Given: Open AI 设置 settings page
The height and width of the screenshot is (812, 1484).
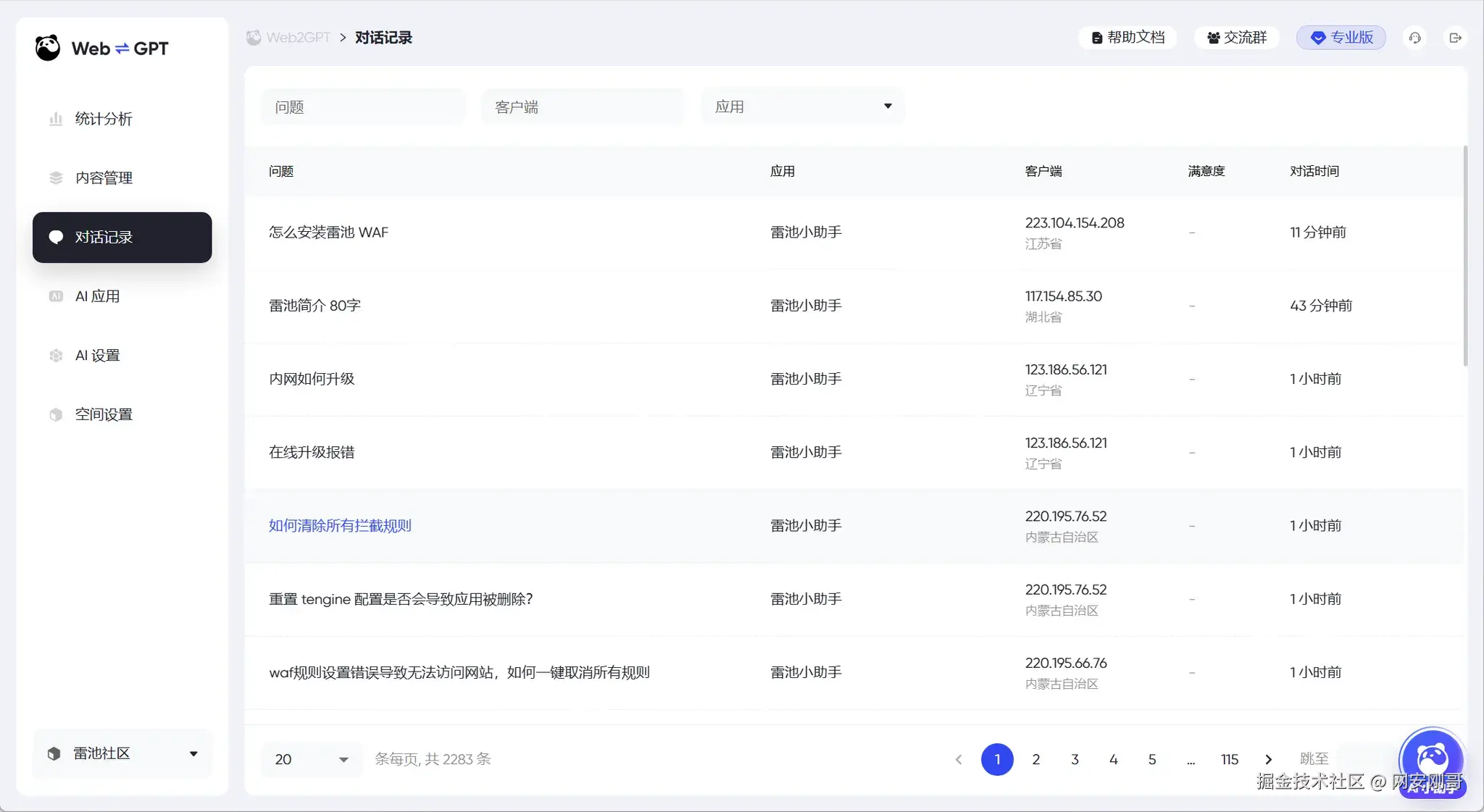Looking at the screenshot, I should [x=97, y=356].
